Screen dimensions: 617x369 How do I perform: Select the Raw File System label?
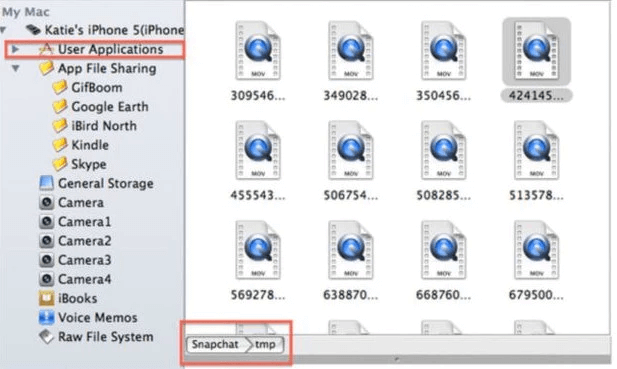[105, 337]
